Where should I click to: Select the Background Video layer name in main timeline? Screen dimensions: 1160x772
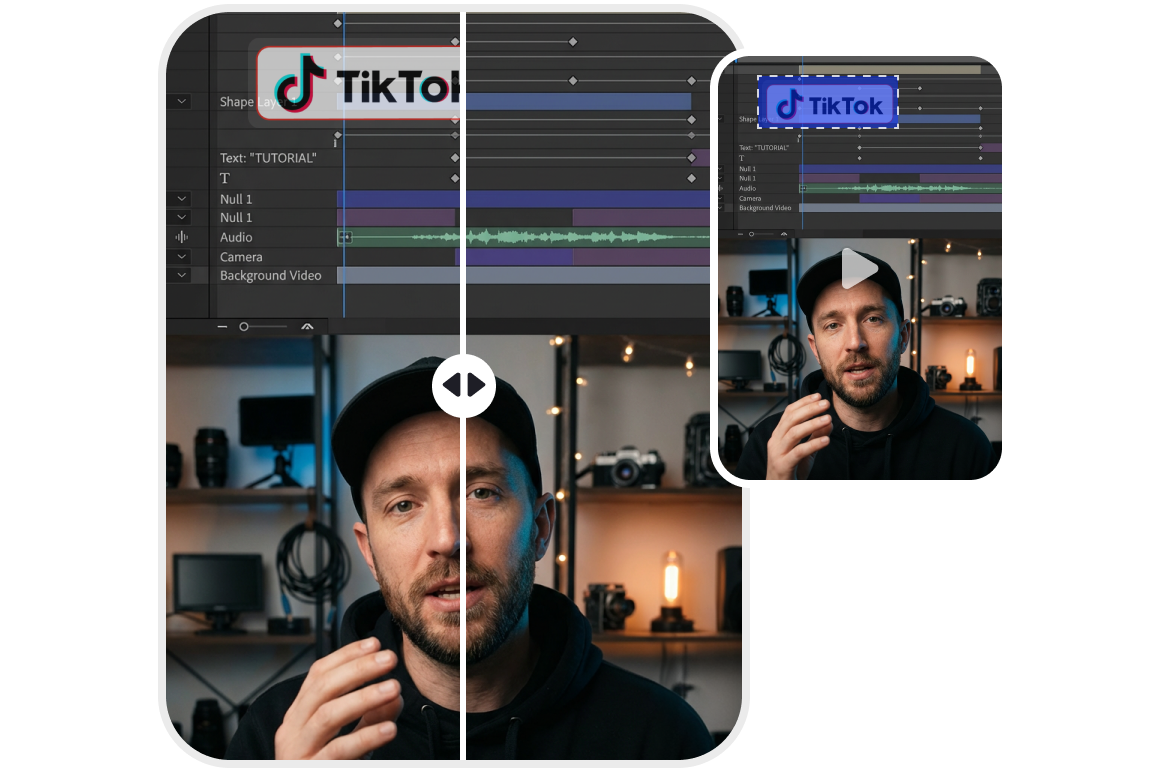click(x=271, y=275)
